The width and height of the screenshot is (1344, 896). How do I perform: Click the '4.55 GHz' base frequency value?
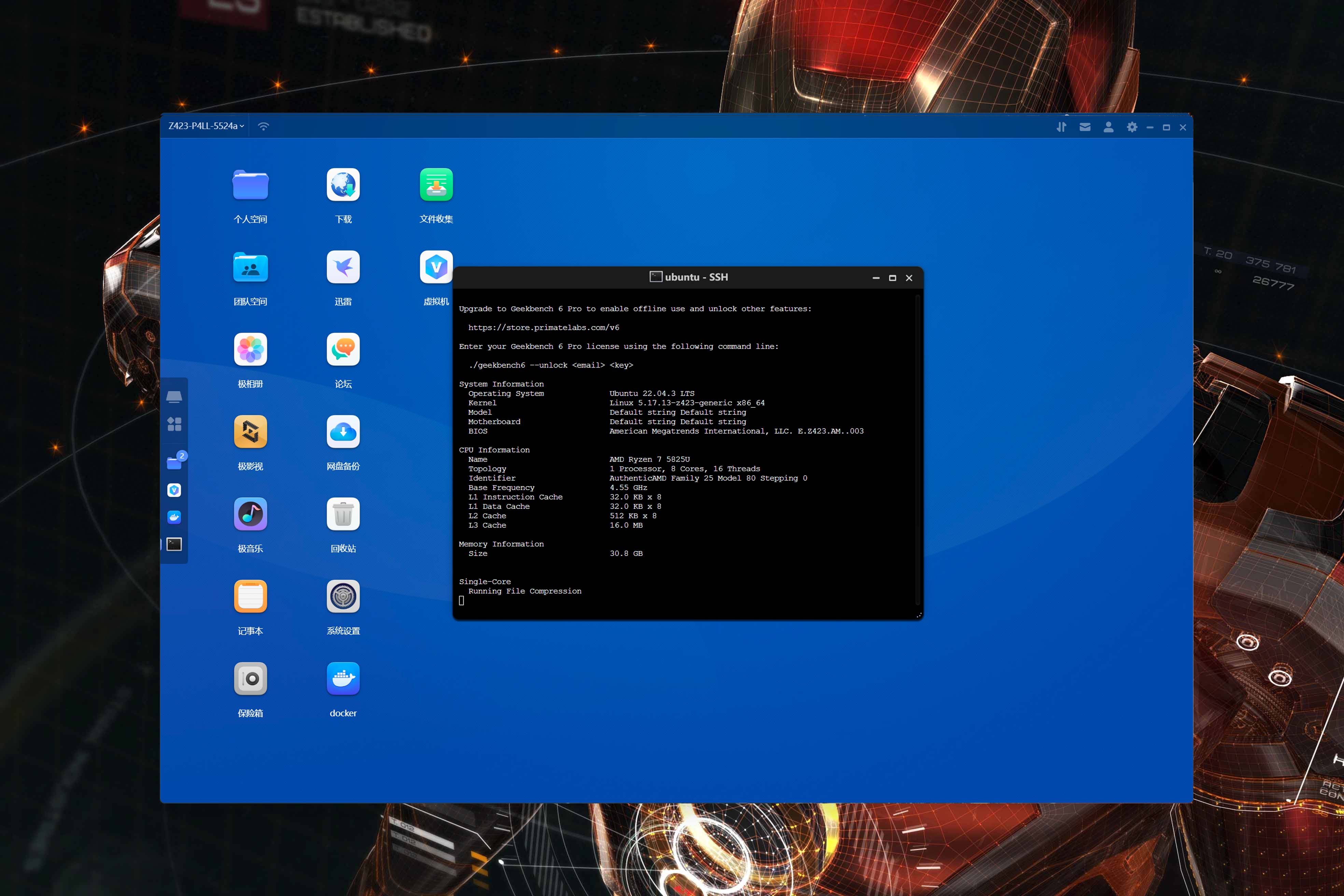629,487
